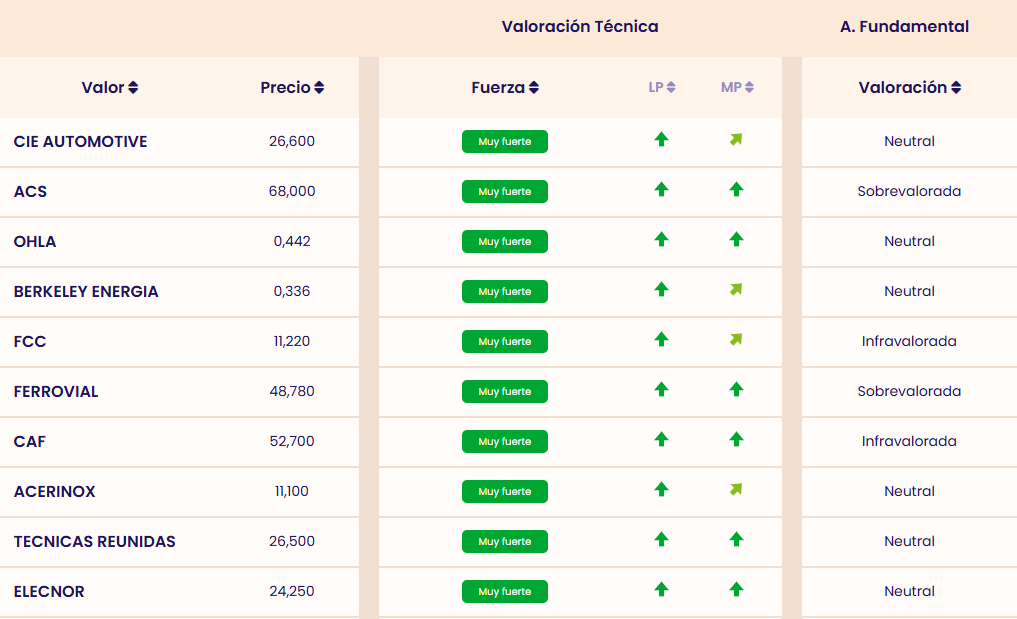Click FCC long-term up arrow

tap(661, 339)
